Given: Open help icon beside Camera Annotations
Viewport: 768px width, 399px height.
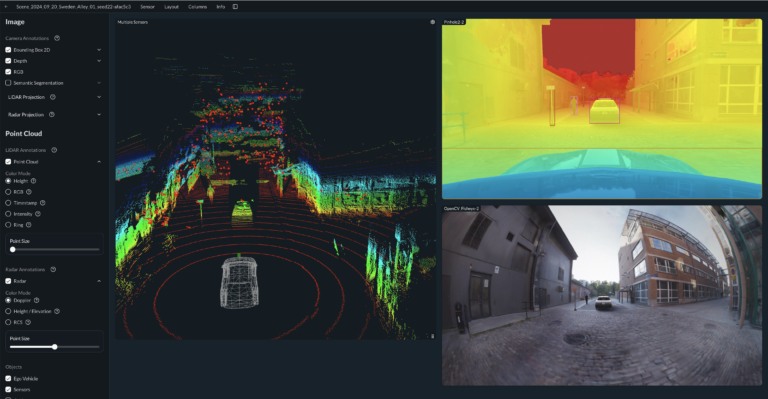Looking at the screenshot, I should tap(57, 38).
